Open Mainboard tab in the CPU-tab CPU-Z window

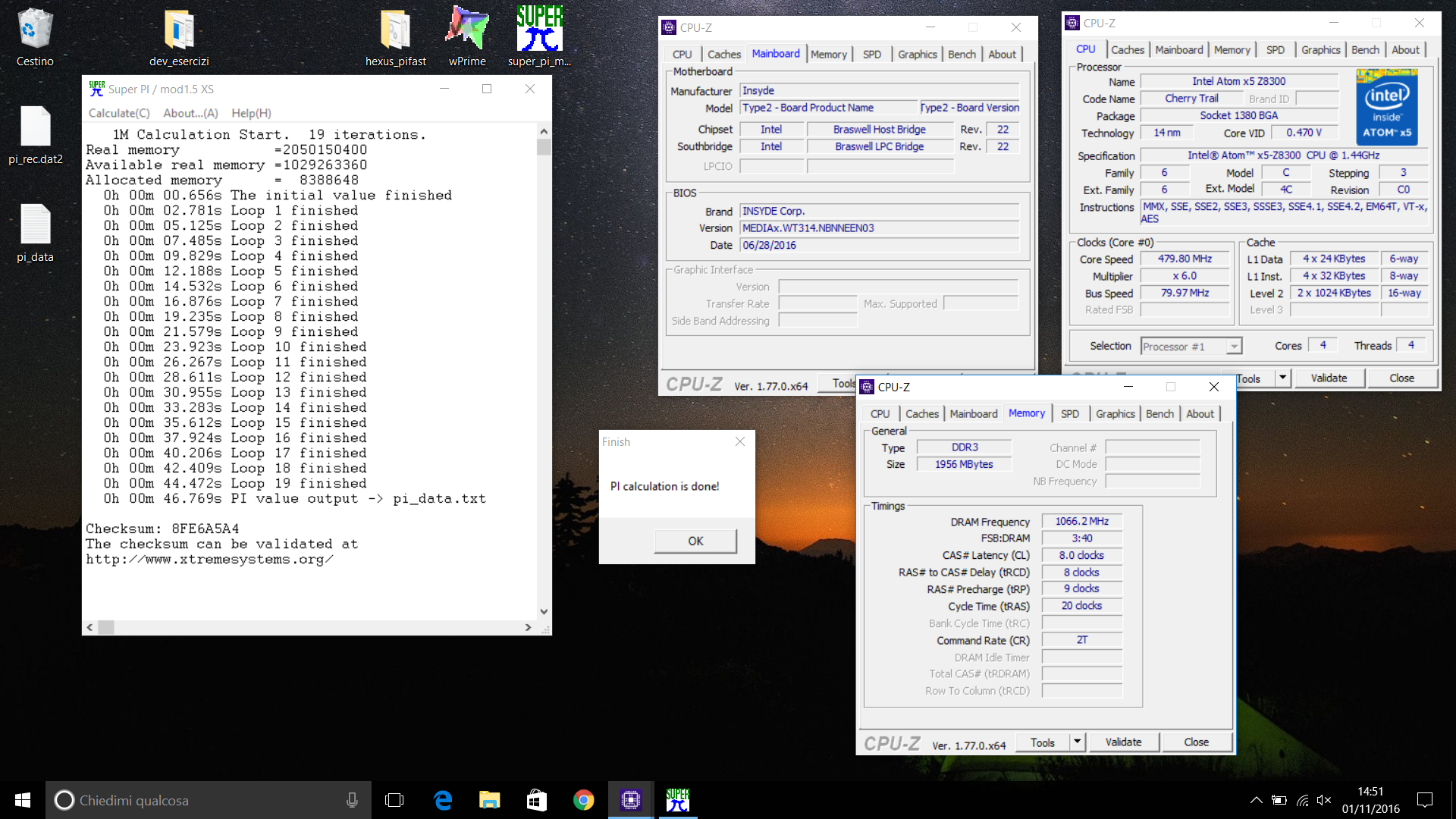tap(1179, 50)
